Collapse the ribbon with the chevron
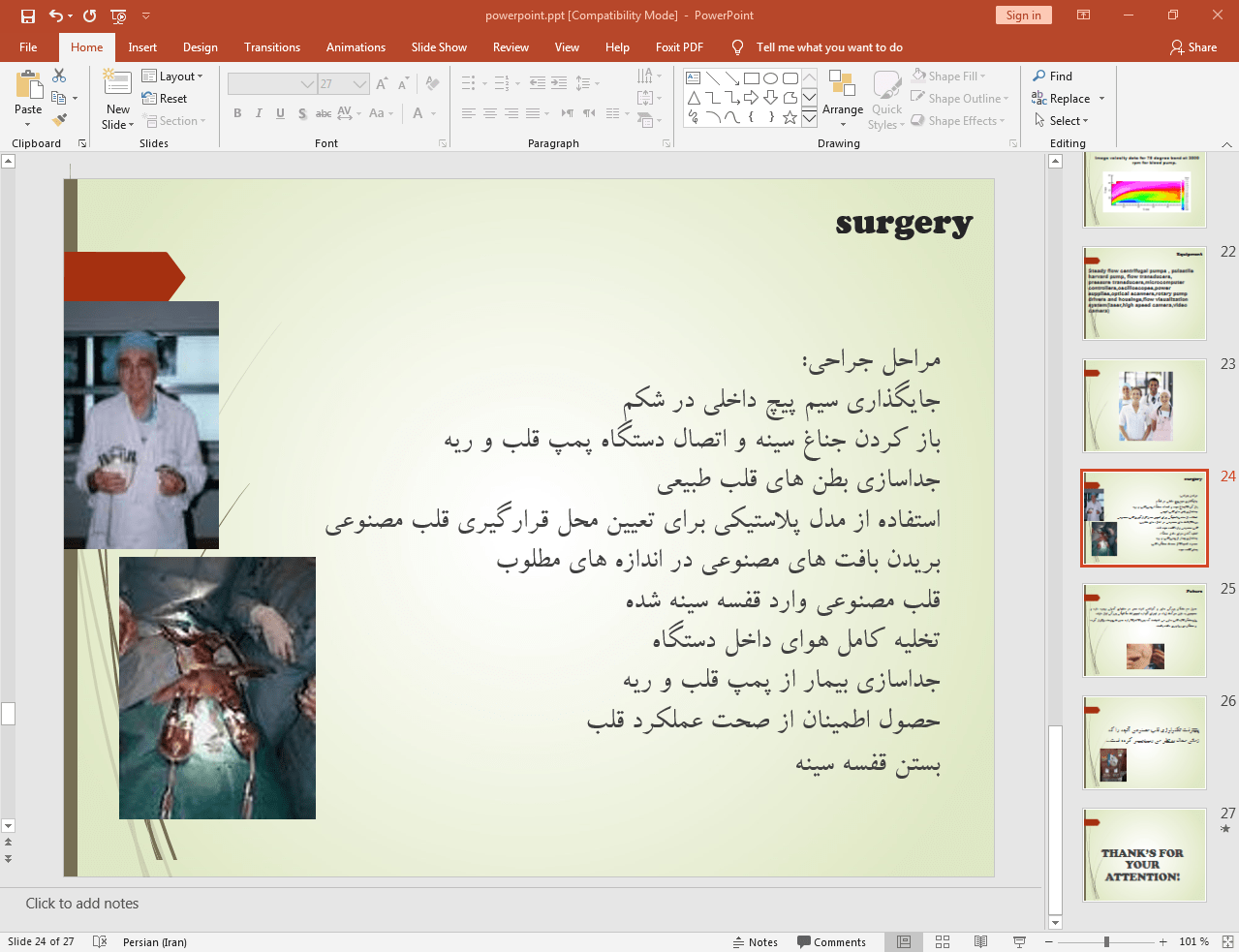1239x952 pixels. (x=1226, y=144)
